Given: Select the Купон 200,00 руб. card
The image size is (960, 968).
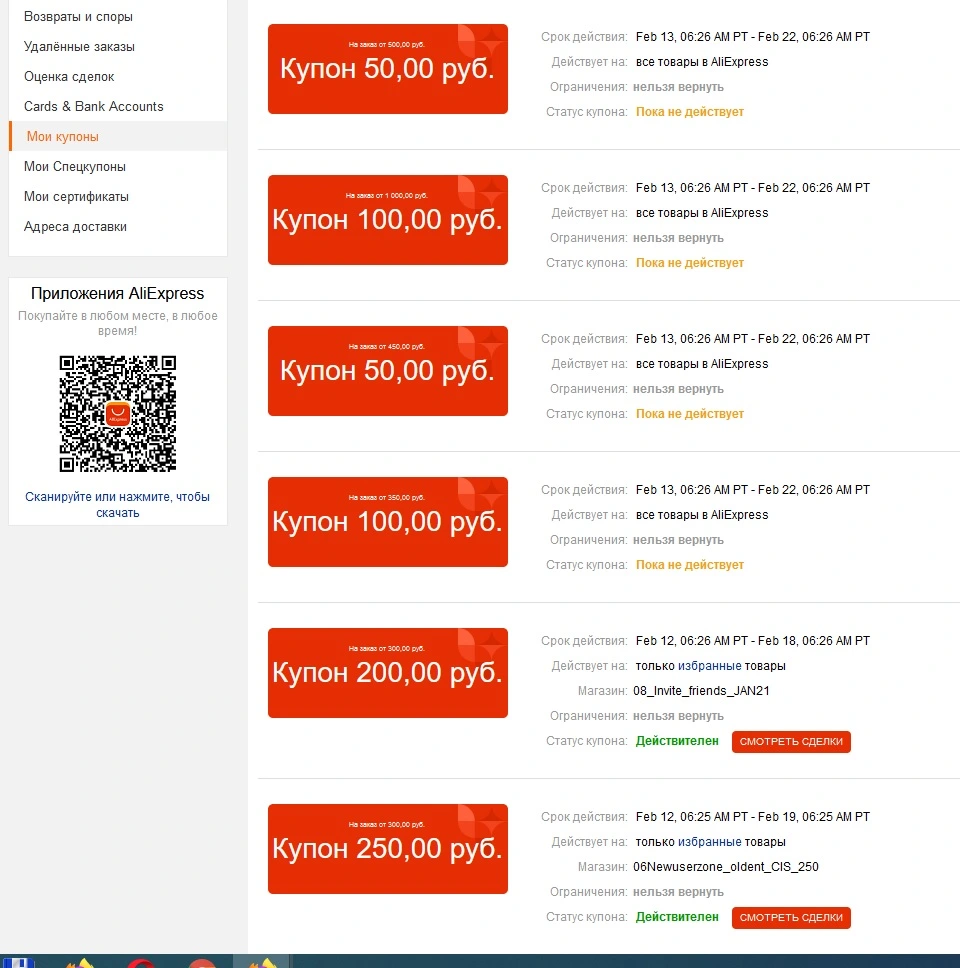Looking at the screenshot, I should 388,673.
